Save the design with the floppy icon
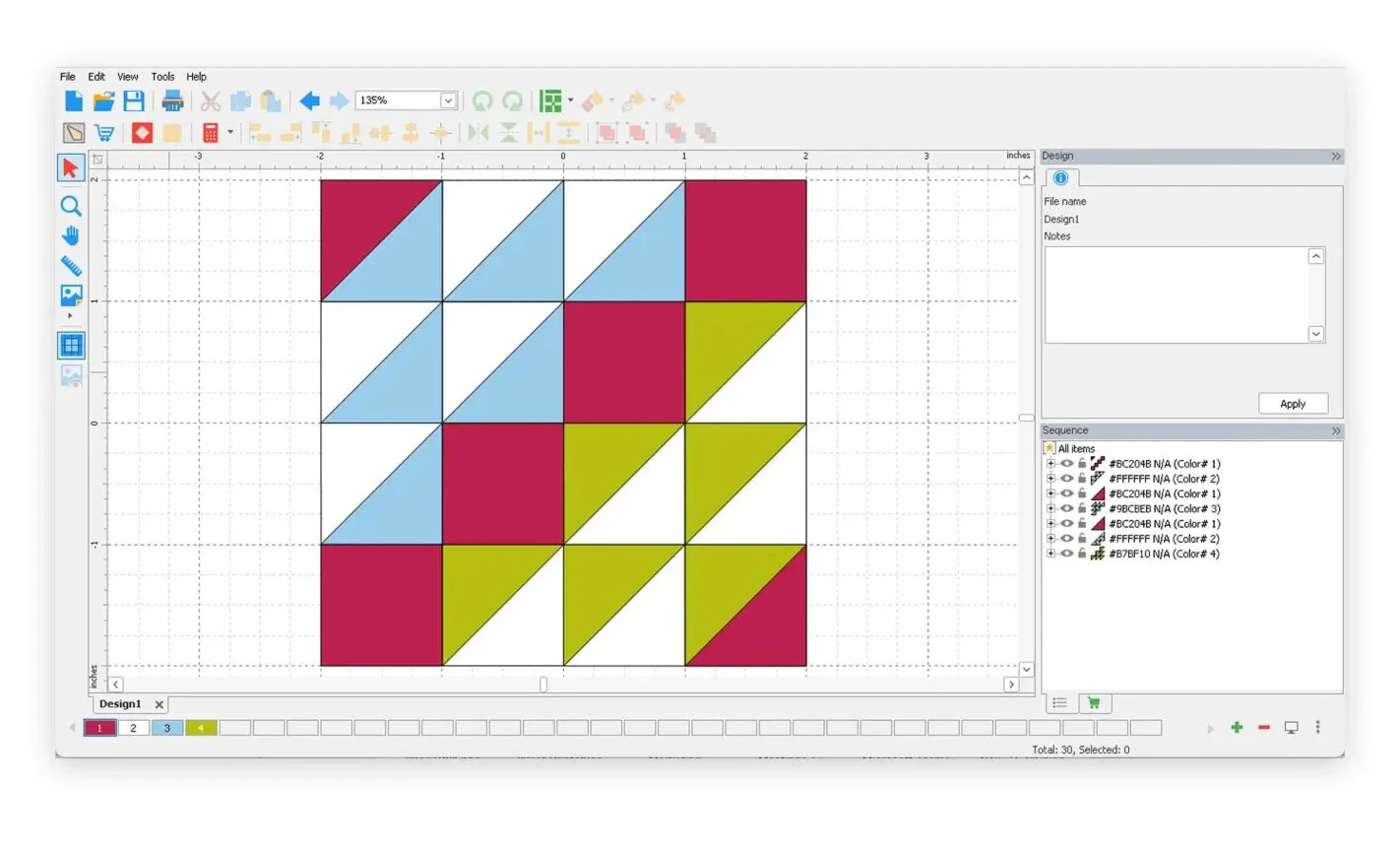This screenshot has height=849, width=1400. 134,100
